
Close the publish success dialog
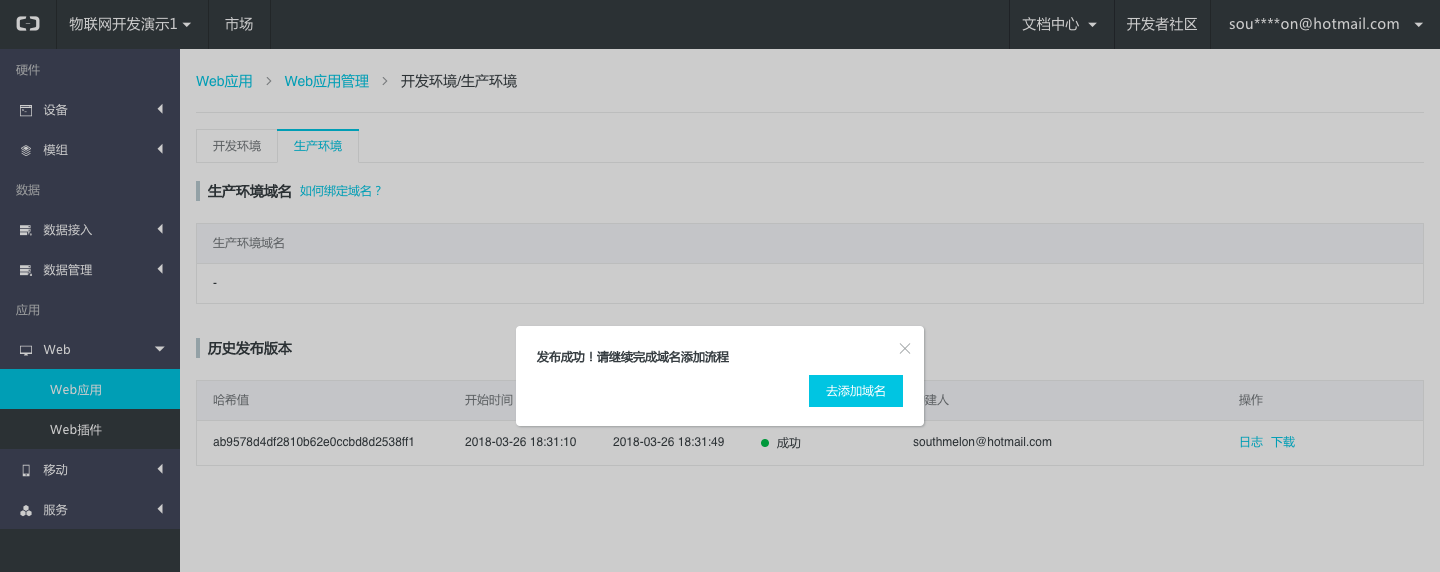tap(904, 348)
